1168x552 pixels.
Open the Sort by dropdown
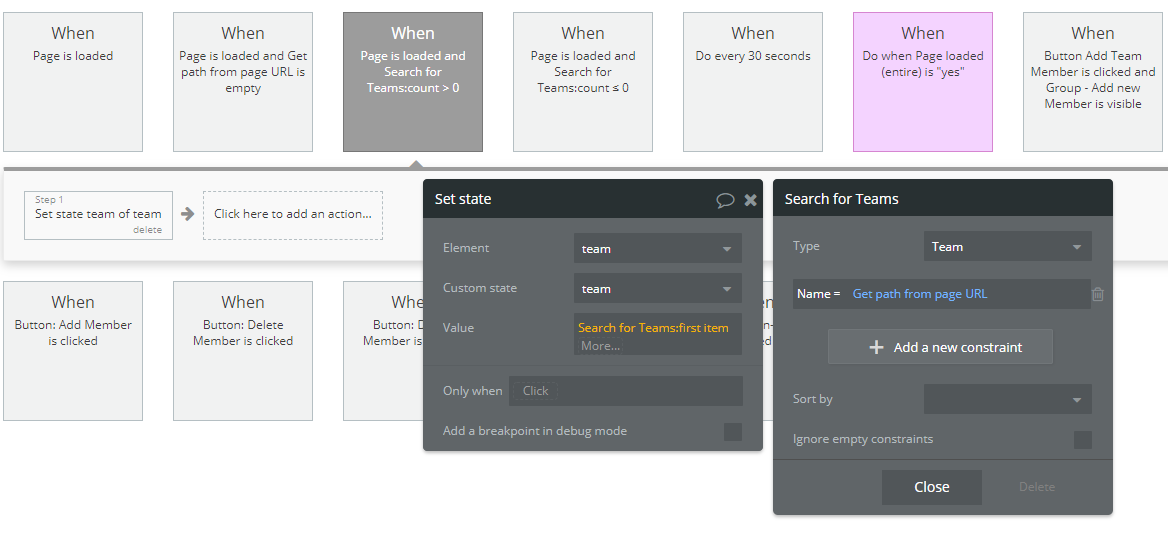[1007, 399]
